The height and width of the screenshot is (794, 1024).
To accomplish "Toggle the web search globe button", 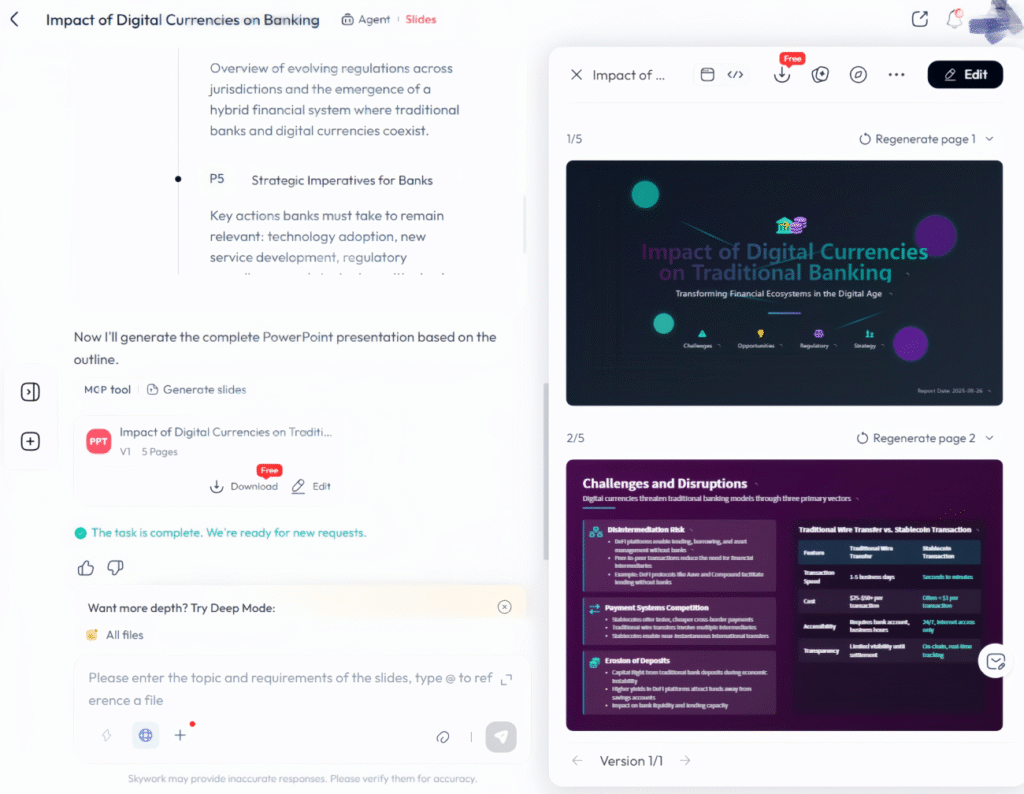I will coord(146,735).
